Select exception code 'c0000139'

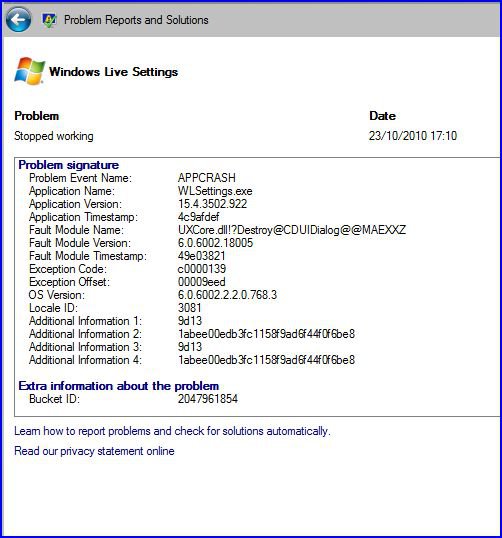coord(202,269)
